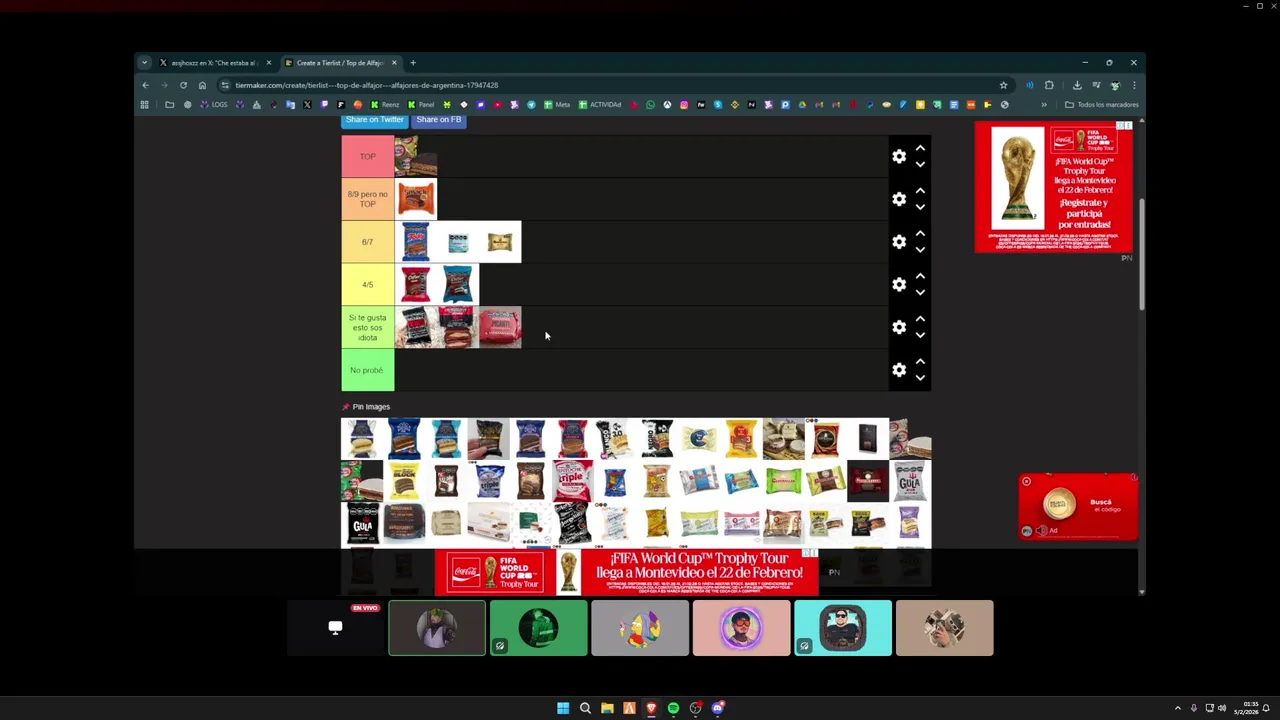Viewport: 1280px width, 720px height.
Task: Bookmark this page with the star icon
Action: 1003,85
